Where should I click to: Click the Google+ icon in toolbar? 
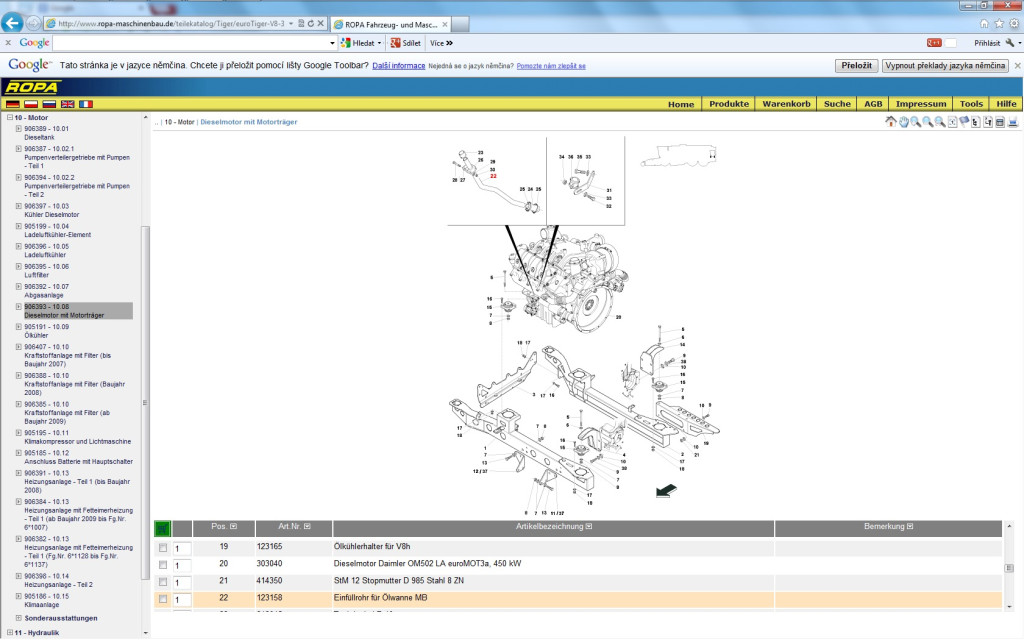(x=934, y=43)
